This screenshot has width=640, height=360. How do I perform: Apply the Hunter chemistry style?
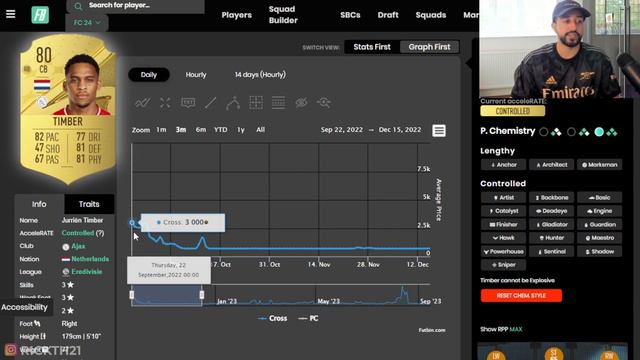[551, 238]
